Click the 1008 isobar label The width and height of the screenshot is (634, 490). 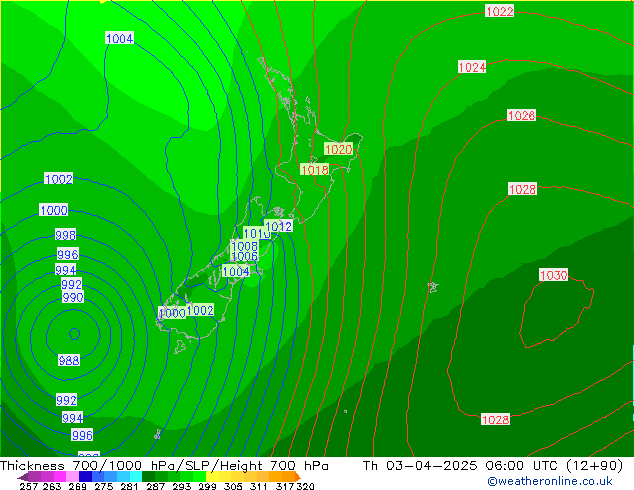pyautogui.click(x=244, y=246)
